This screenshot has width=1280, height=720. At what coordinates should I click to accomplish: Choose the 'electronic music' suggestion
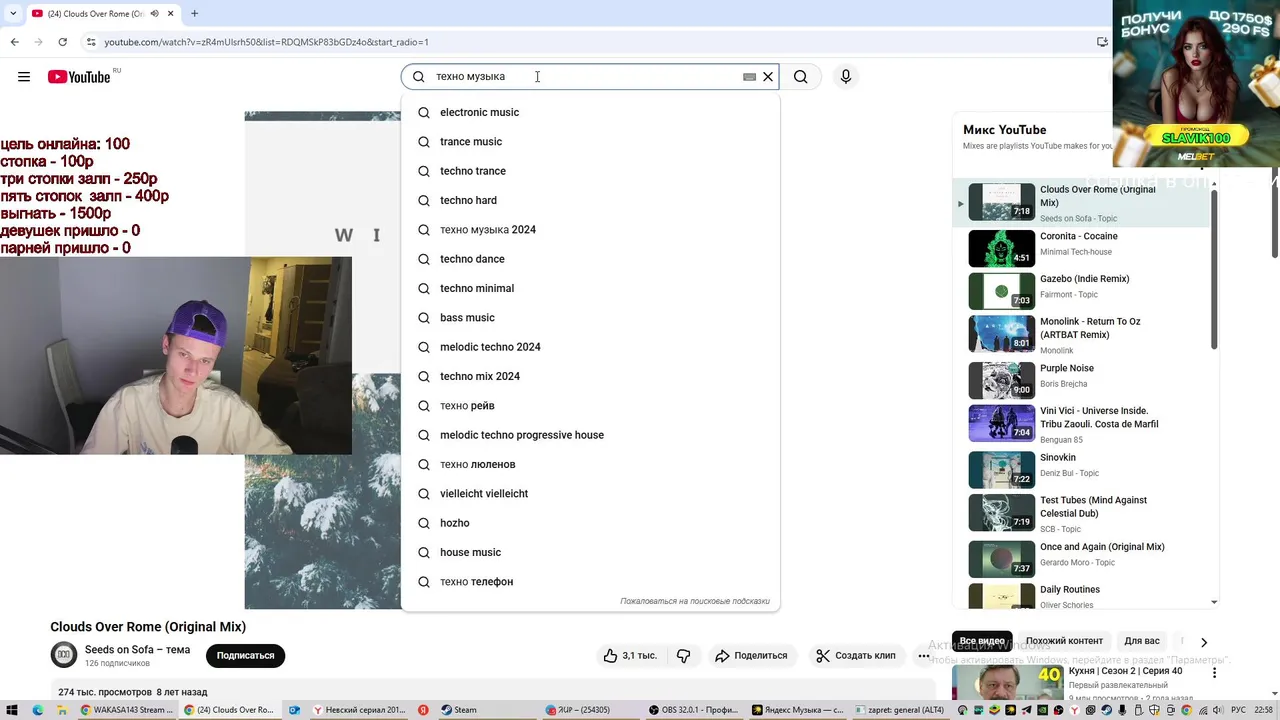590,112
